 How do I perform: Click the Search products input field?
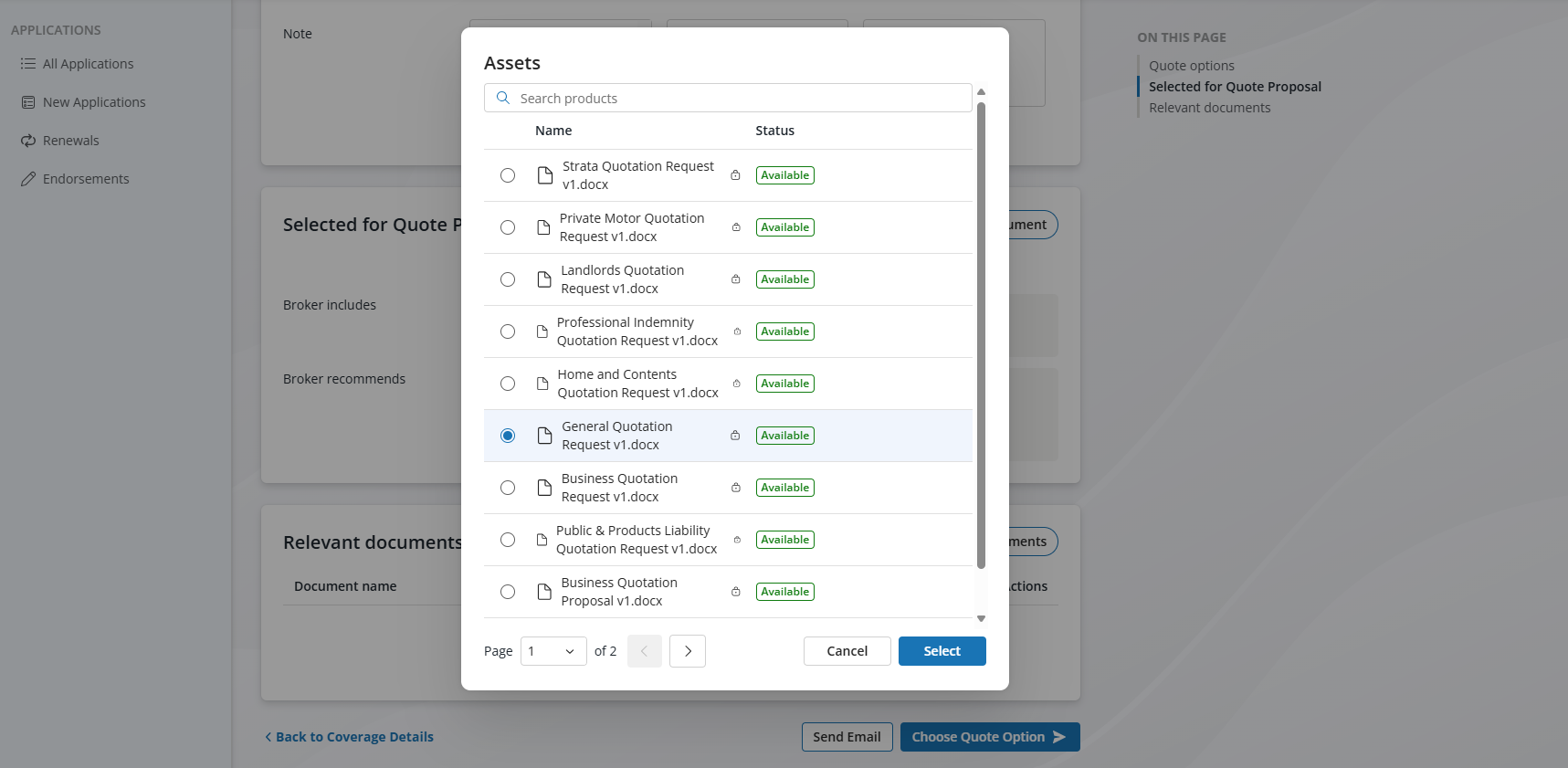point(740,98)
